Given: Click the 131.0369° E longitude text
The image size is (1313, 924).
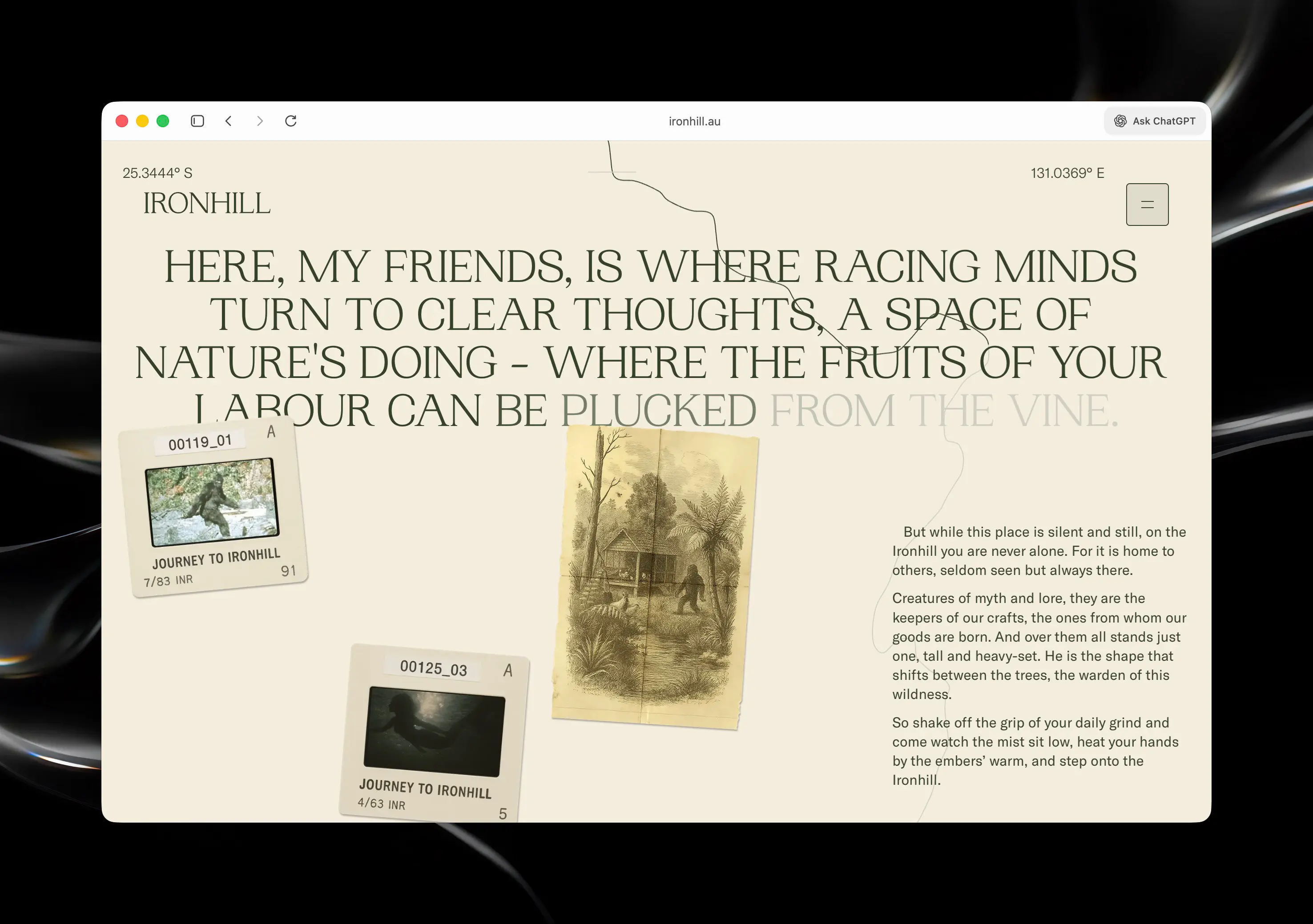Looking at the screenshot, I should (x=1067, y=173).
